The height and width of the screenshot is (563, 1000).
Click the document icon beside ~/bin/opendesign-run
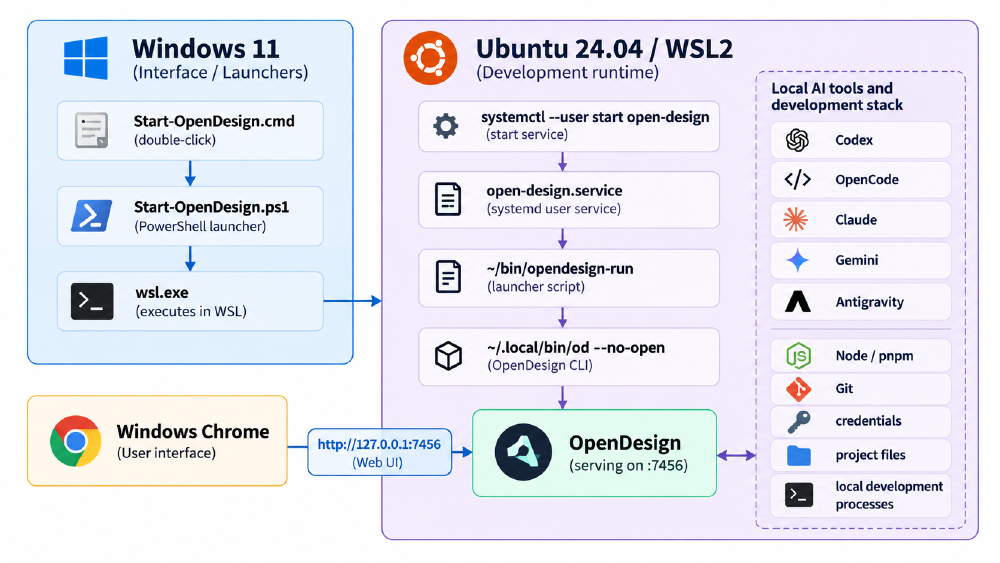[x=448, y=277]
